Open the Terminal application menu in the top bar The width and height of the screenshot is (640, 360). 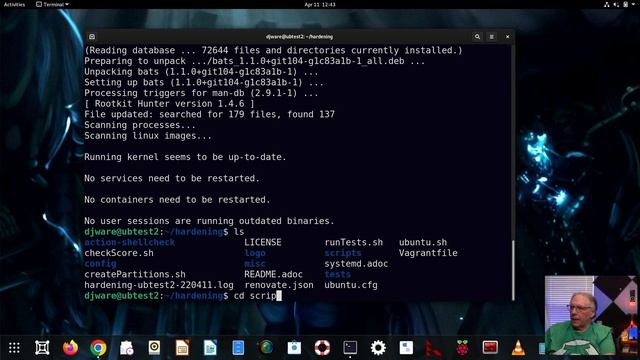click(52, 4)
